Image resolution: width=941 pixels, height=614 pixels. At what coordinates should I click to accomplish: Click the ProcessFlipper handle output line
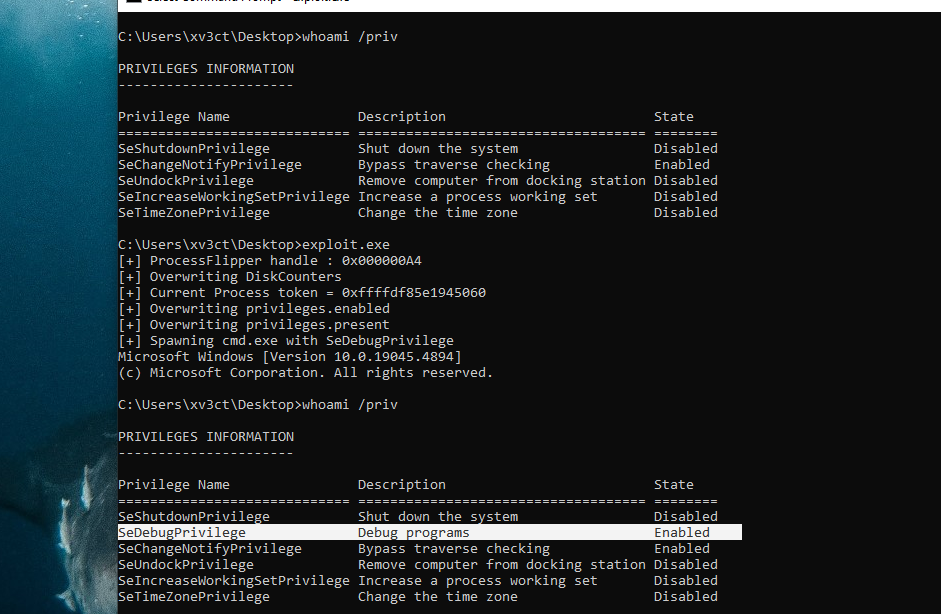click(x=270, y=261)
